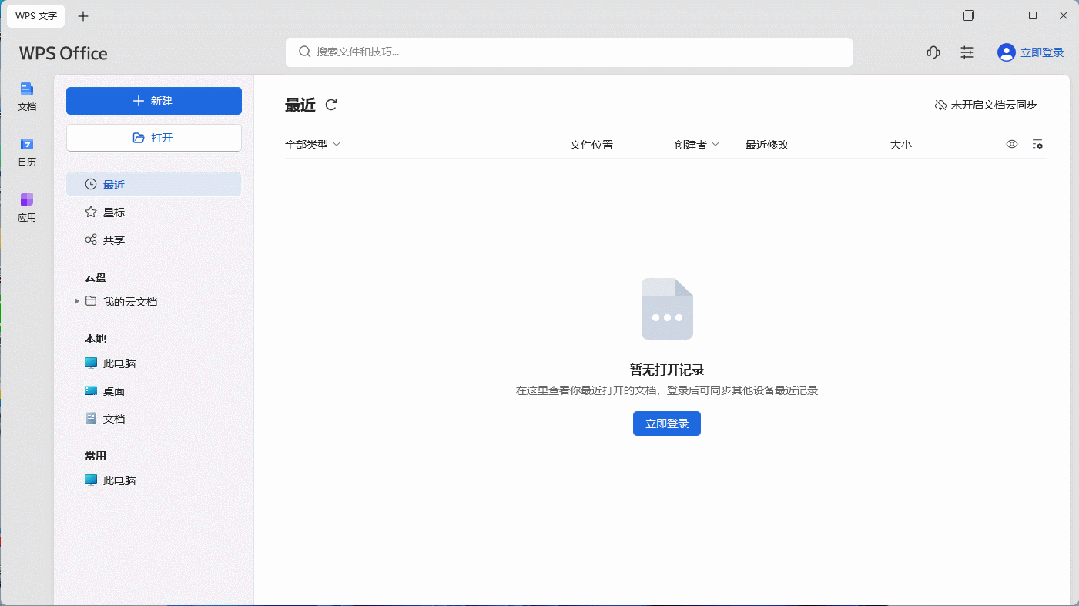Click the center 立即登录 blue button
Viewport: 1079px width, 606px height.
[667, 424]
